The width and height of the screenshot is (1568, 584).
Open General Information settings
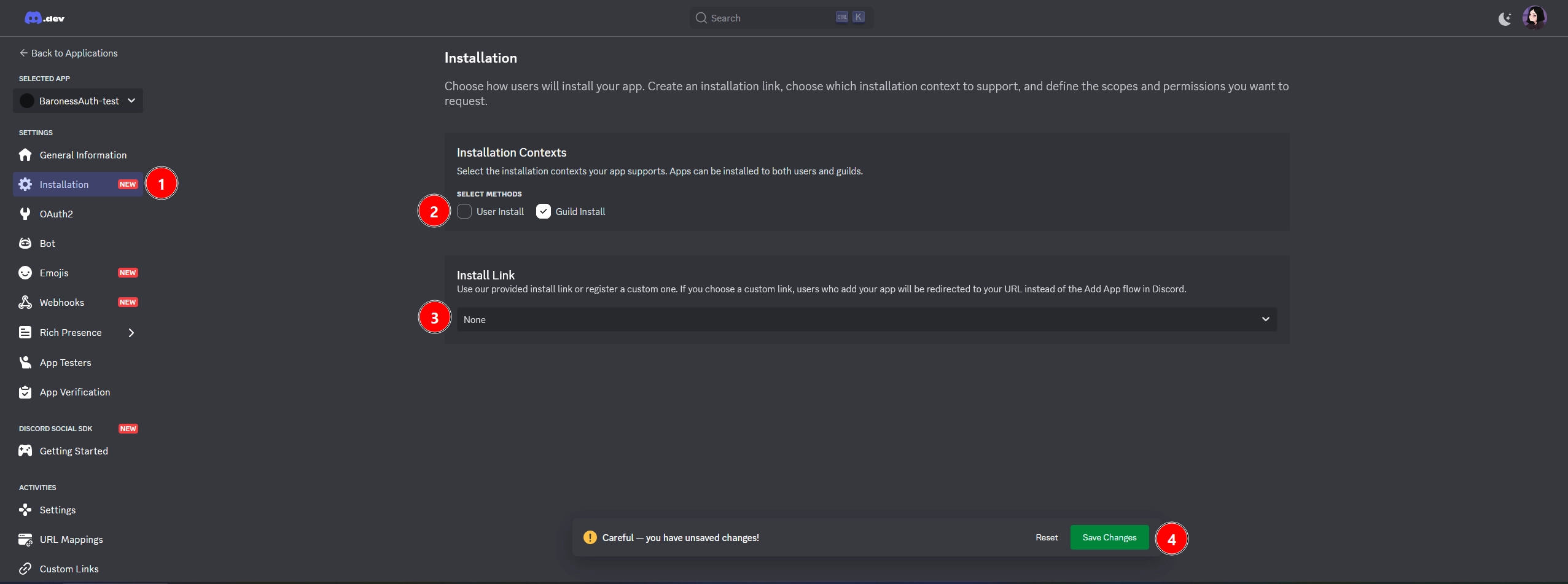pos(83,155)
